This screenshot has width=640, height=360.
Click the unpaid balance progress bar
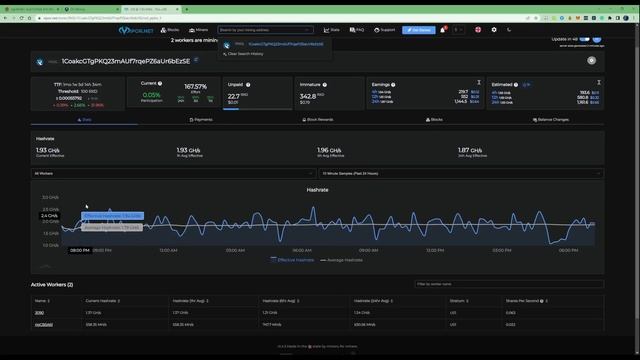(257, 109)
